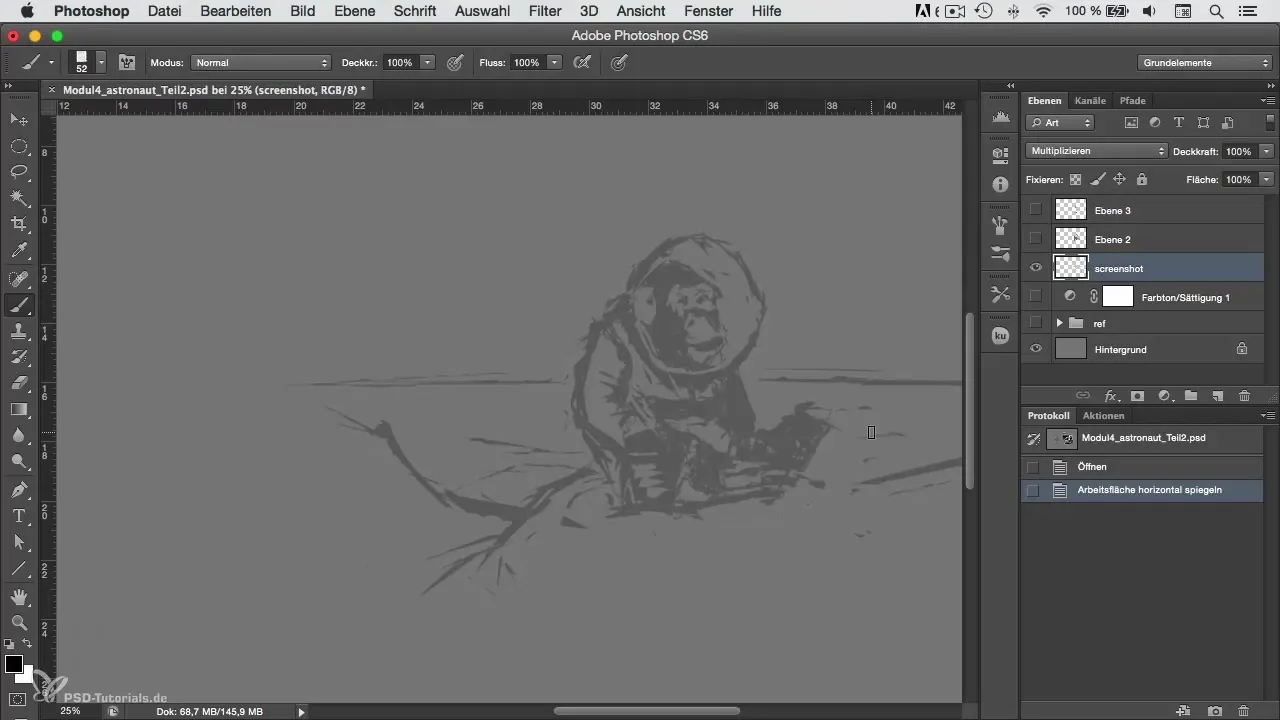Select Arbeitsfläche horizontal spiegeln history state
The width and height of the screenshot is (1280, 720).
(x=1150, y=490)
